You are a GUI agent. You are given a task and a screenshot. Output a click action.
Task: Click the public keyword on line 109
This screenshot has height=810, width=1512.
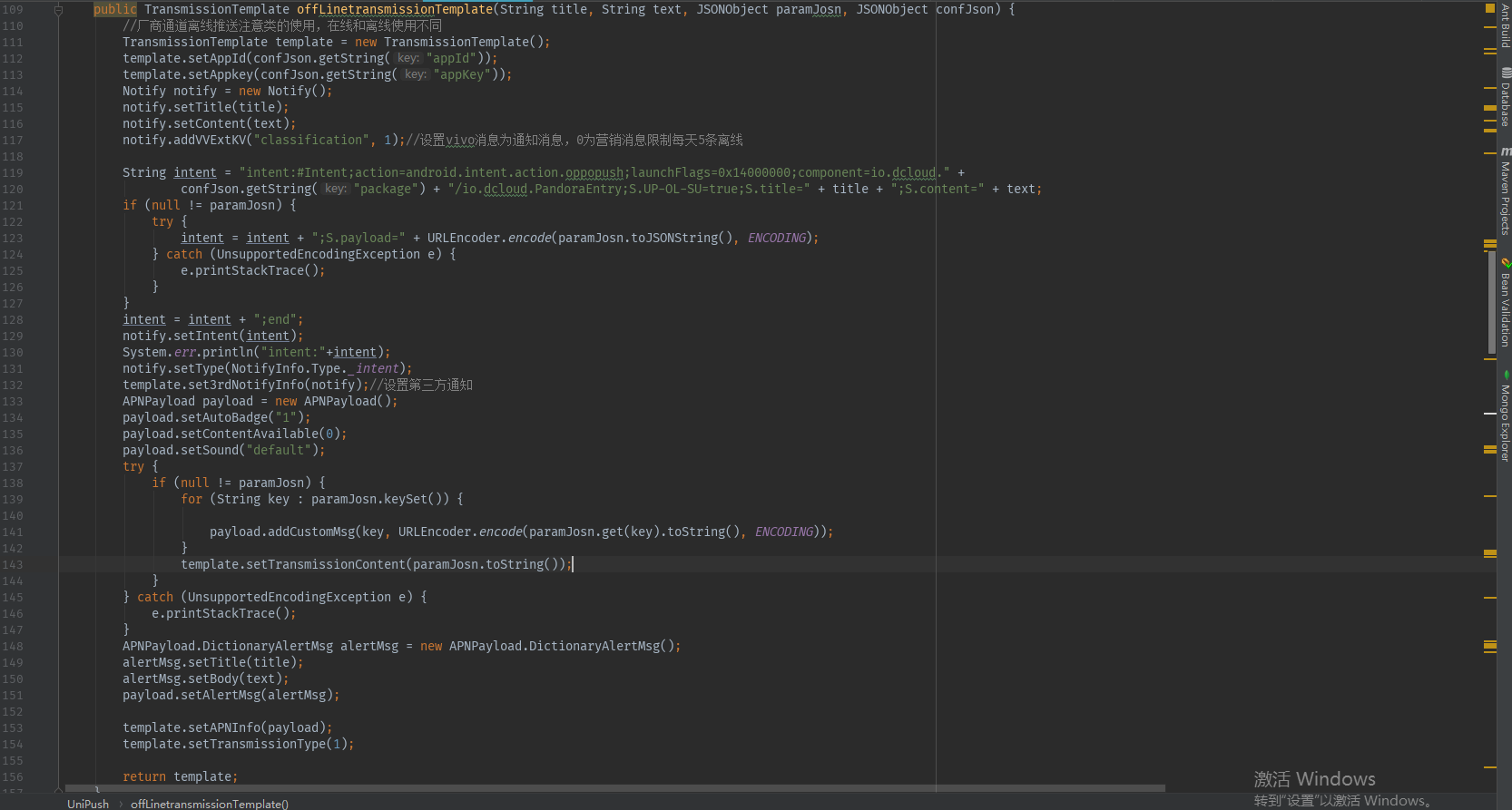(x=114, y=9)
